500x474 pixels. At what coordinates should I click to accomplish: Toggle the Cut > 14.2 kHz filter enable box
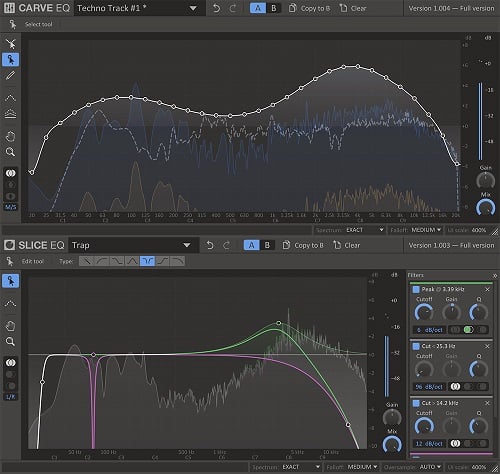coord(416,403)
